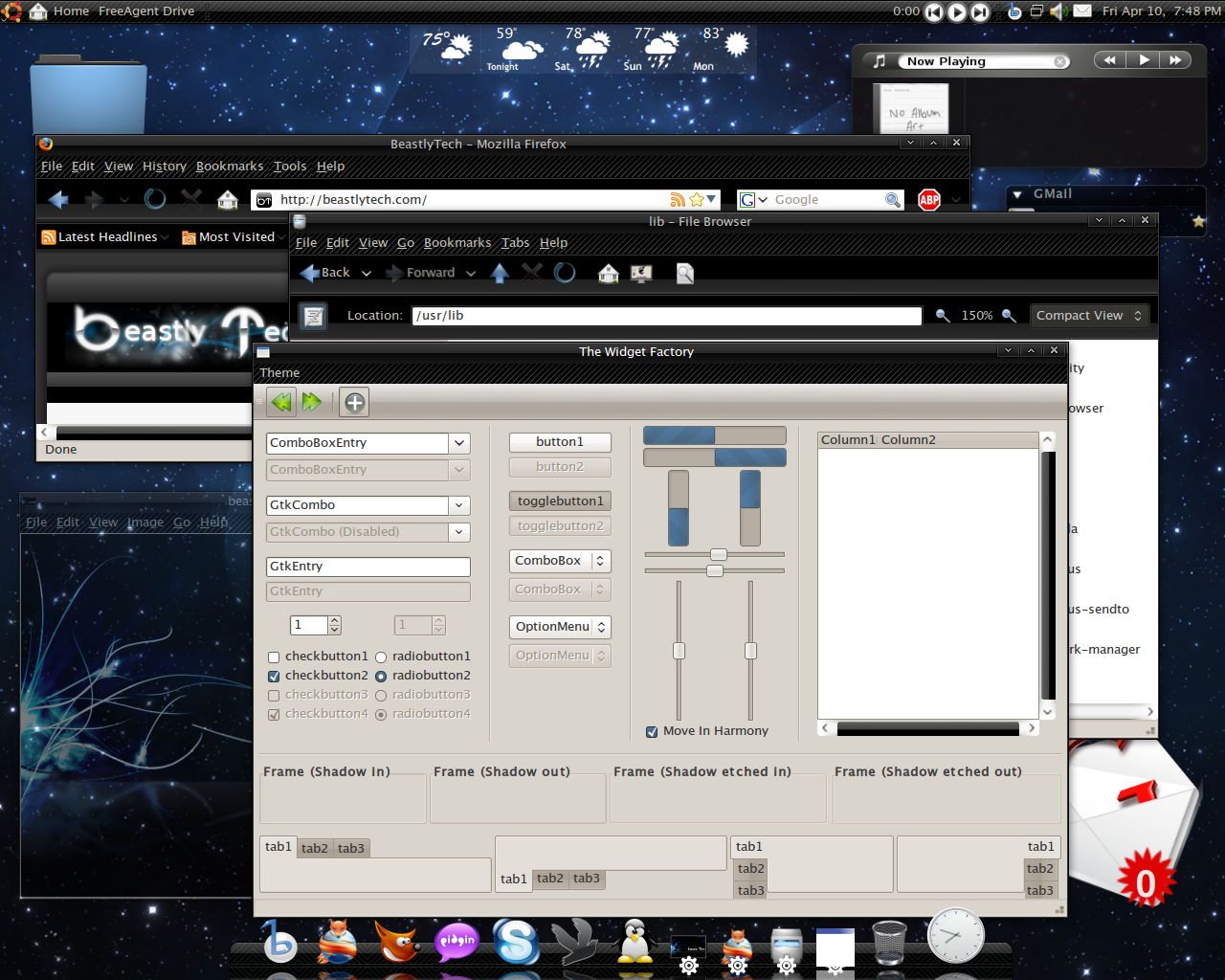Viewport: 1225px width, 980px height.
Task: Click the left vertical slider handle
Action: pos(679,651)
